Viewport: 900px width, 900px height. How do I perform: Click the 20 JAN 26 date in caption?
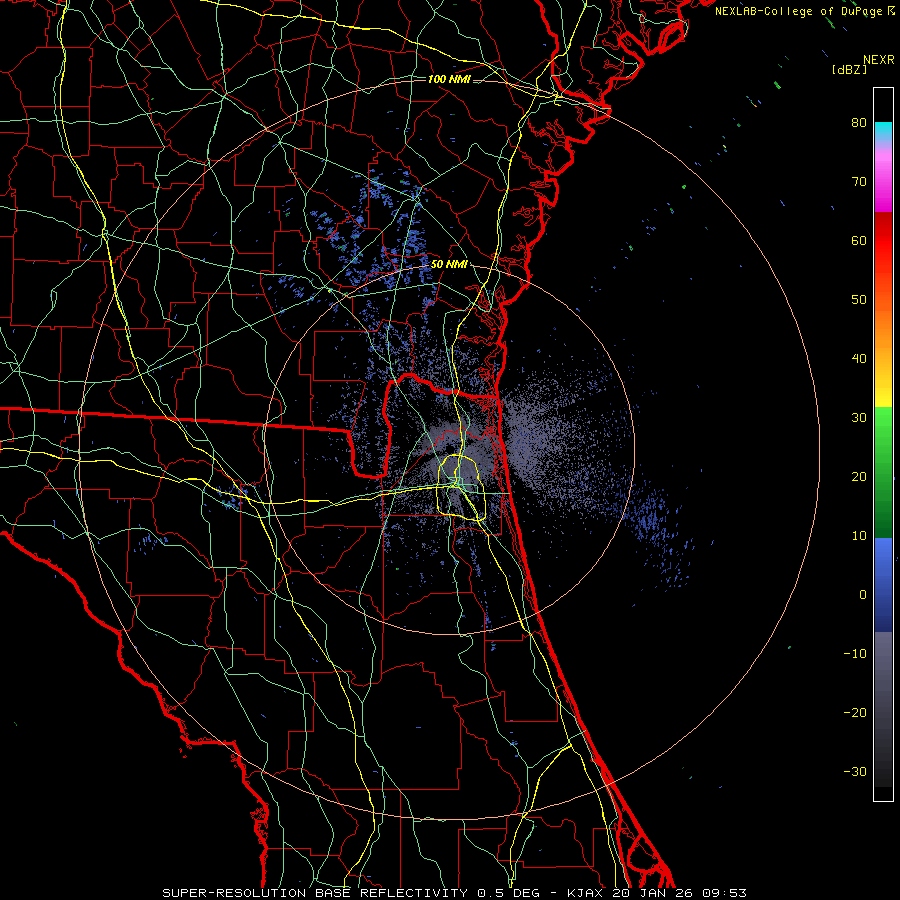tap(654, 893)
